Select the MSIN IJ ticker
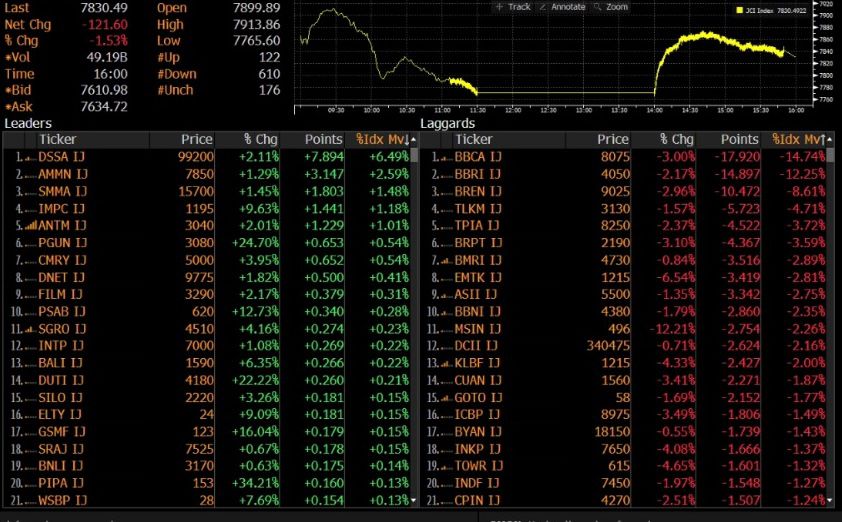 [x=477, y=329]
